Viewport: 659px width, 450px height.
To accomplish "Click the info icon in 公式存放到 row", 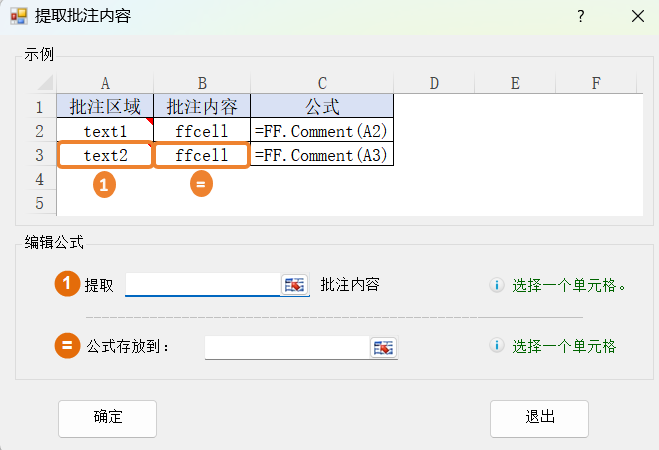I will (x=497, y=347).
